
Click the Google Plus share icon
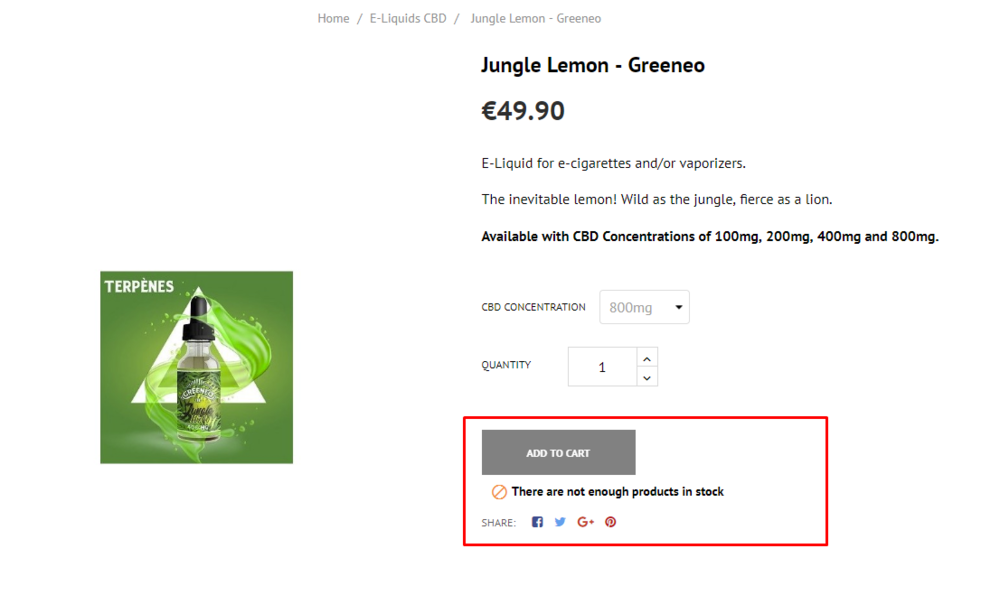[x=585, y=522]
